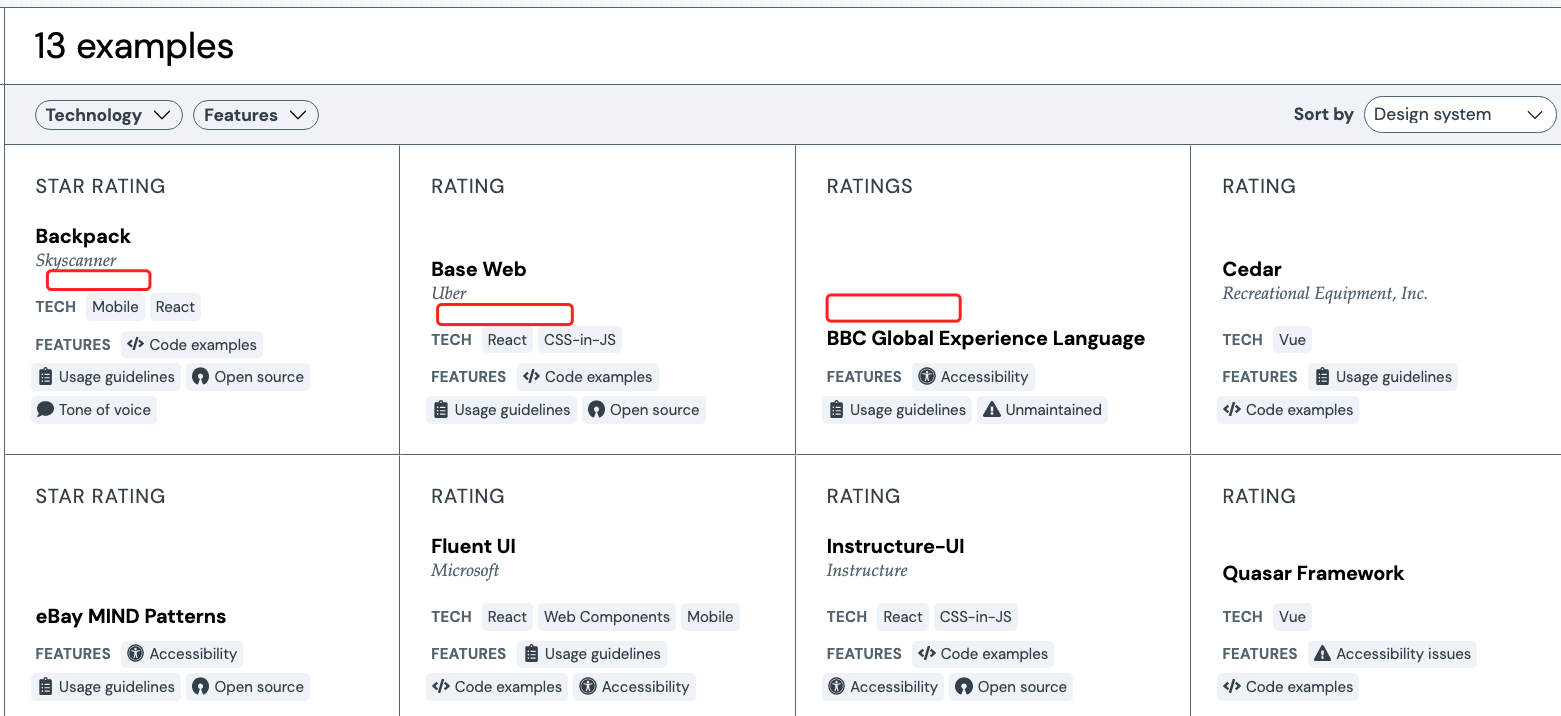The image size is (1561, 716).
Task: Click the warning triangle icon in Unmaintained tag
Action: [992, 410]
